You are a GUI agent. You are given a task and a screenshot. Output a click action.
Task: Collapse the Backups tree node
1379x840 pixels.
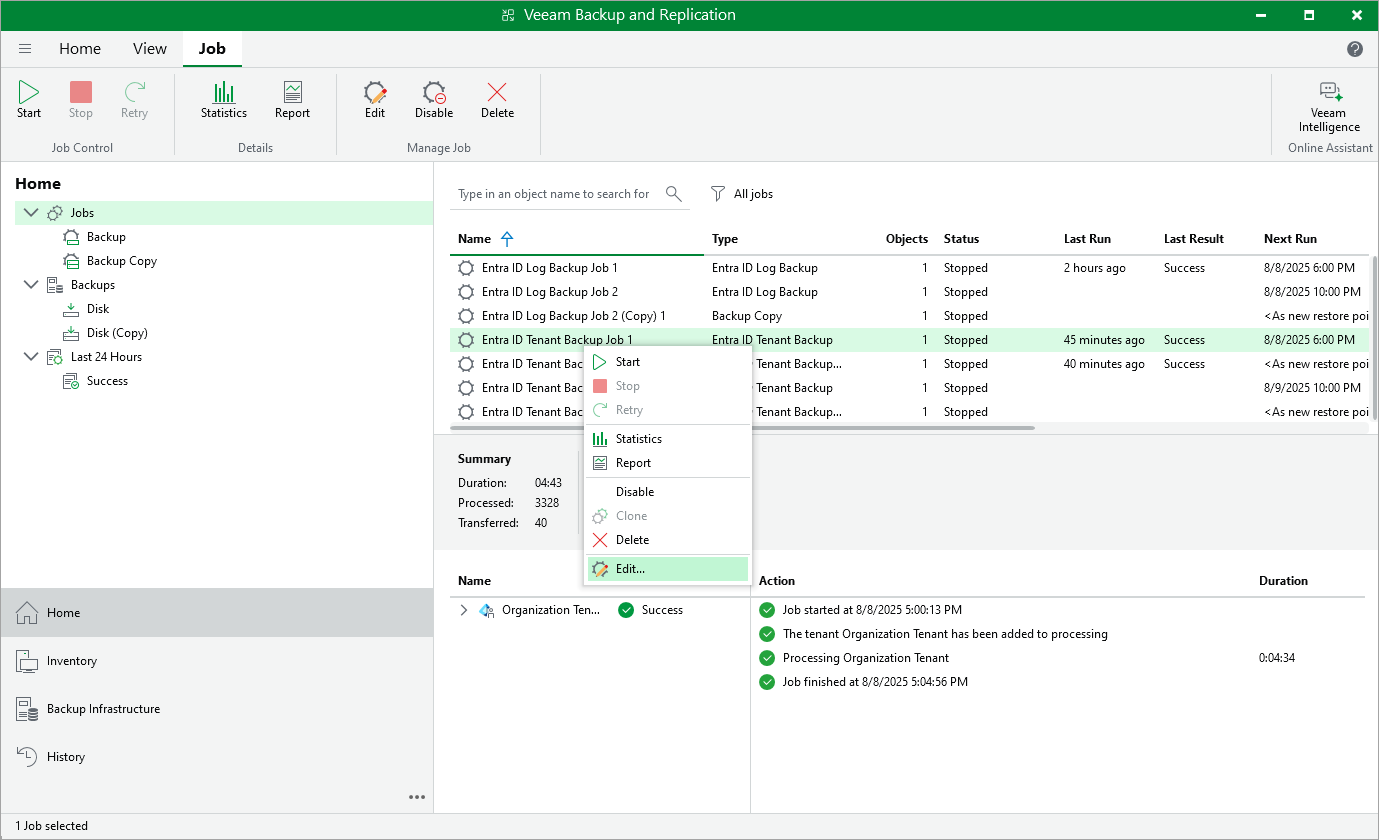click(30, 285)
